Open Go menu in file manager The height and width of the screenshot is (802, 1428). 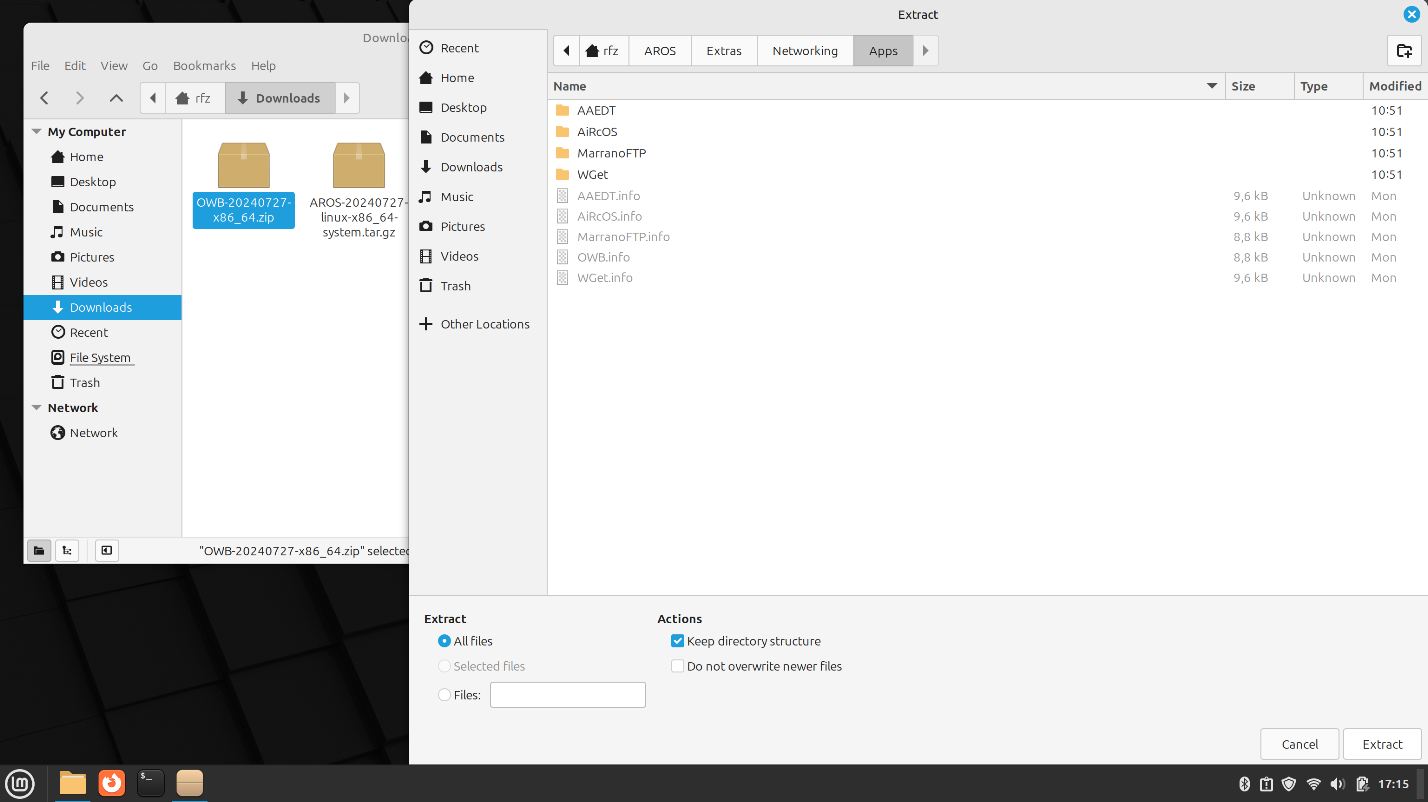(x=150, y=66)
